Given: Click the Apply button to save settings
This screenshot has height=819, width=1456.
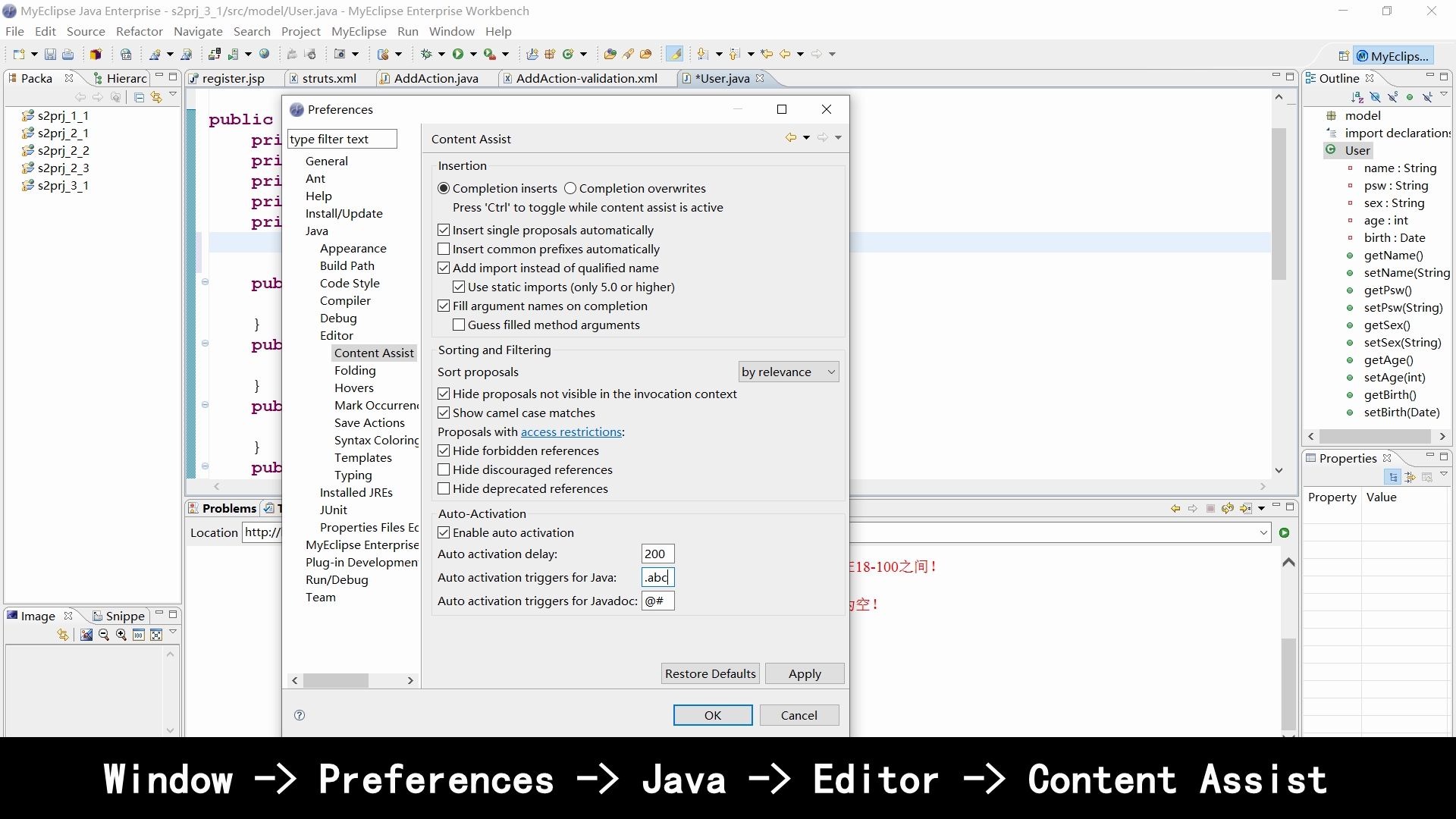Looking at the screenshot, I should pos(805,673).
